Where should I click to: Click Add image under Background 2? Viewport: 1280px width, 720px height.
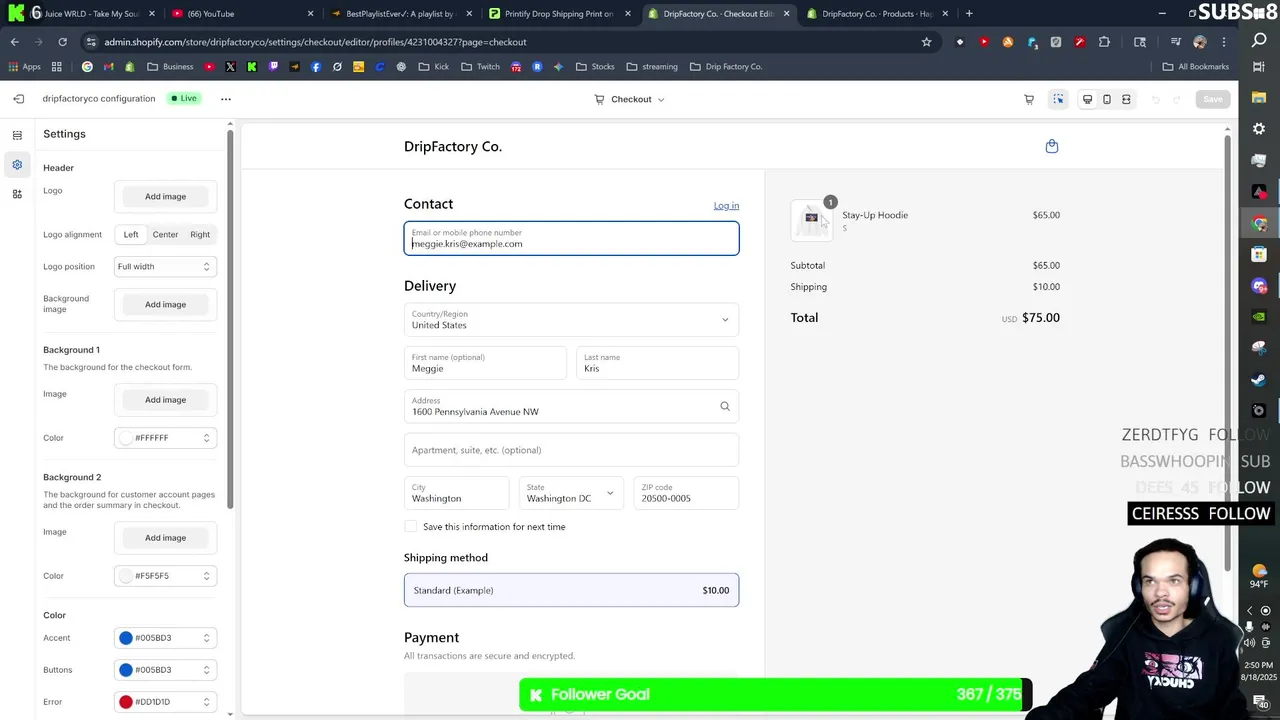tap(165, 538)
